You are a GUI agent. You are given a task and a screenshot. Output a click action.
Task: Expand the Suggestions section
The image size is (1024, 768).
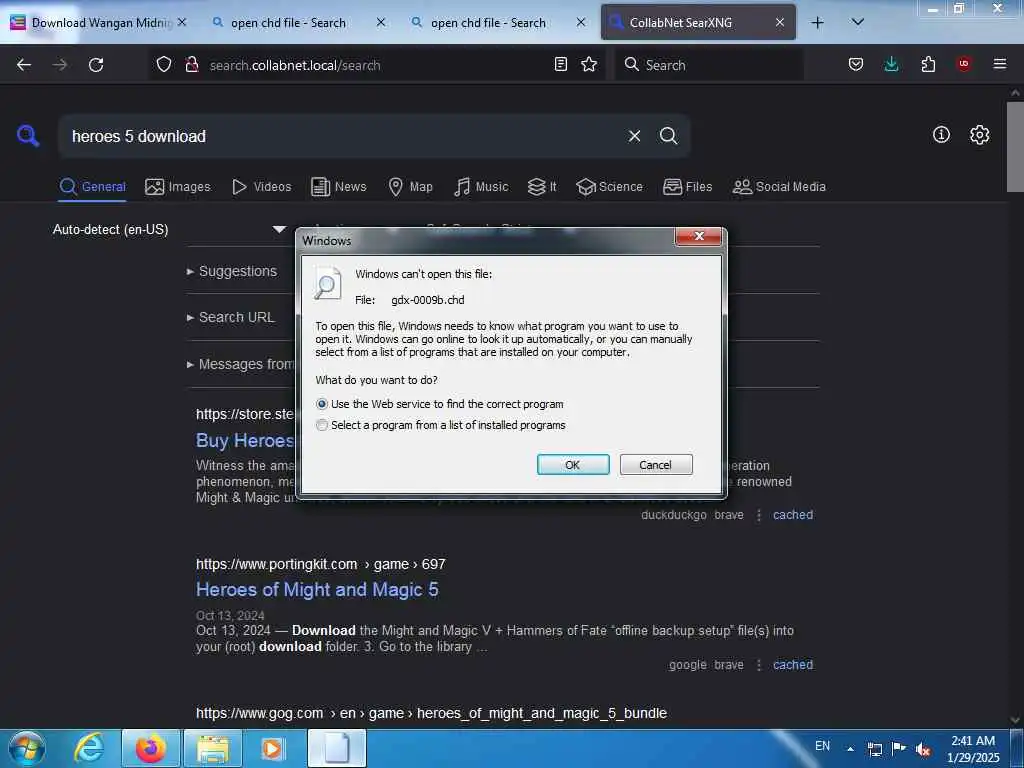[238, 271]
